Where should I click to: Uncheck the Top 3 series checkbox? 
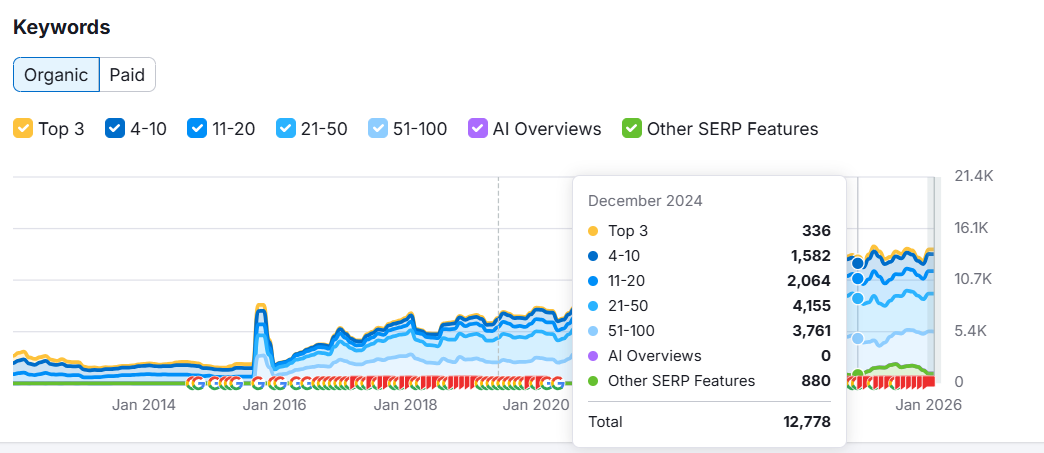[x=23, y=129]
